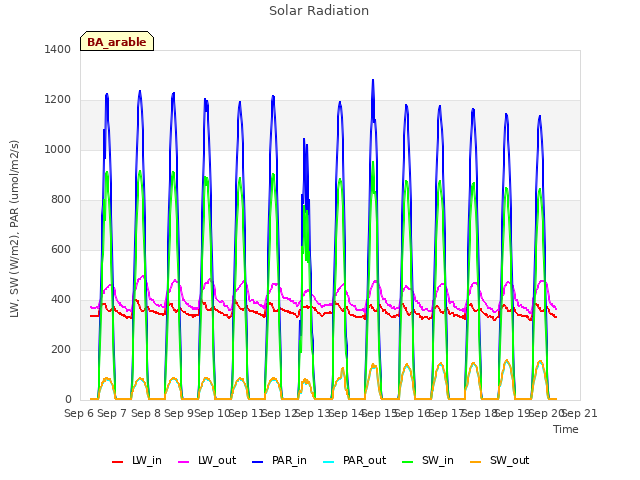This screenshot has width=640, height=480.
Task: Click the tallest PAR_in peak near Sep 15
Action: tap(373, 81)
